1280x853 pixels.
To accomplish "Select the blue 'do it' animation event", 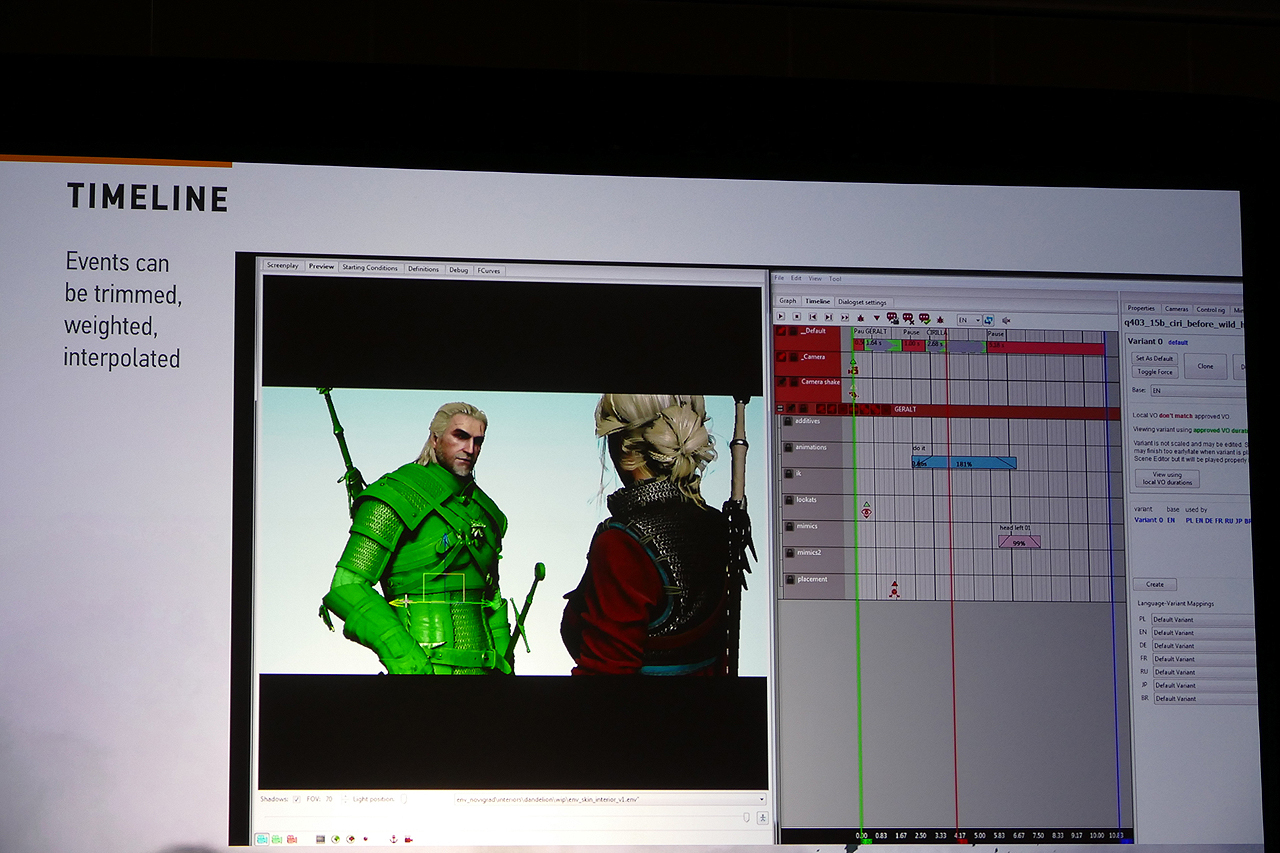I will click(x=964, y=463).
